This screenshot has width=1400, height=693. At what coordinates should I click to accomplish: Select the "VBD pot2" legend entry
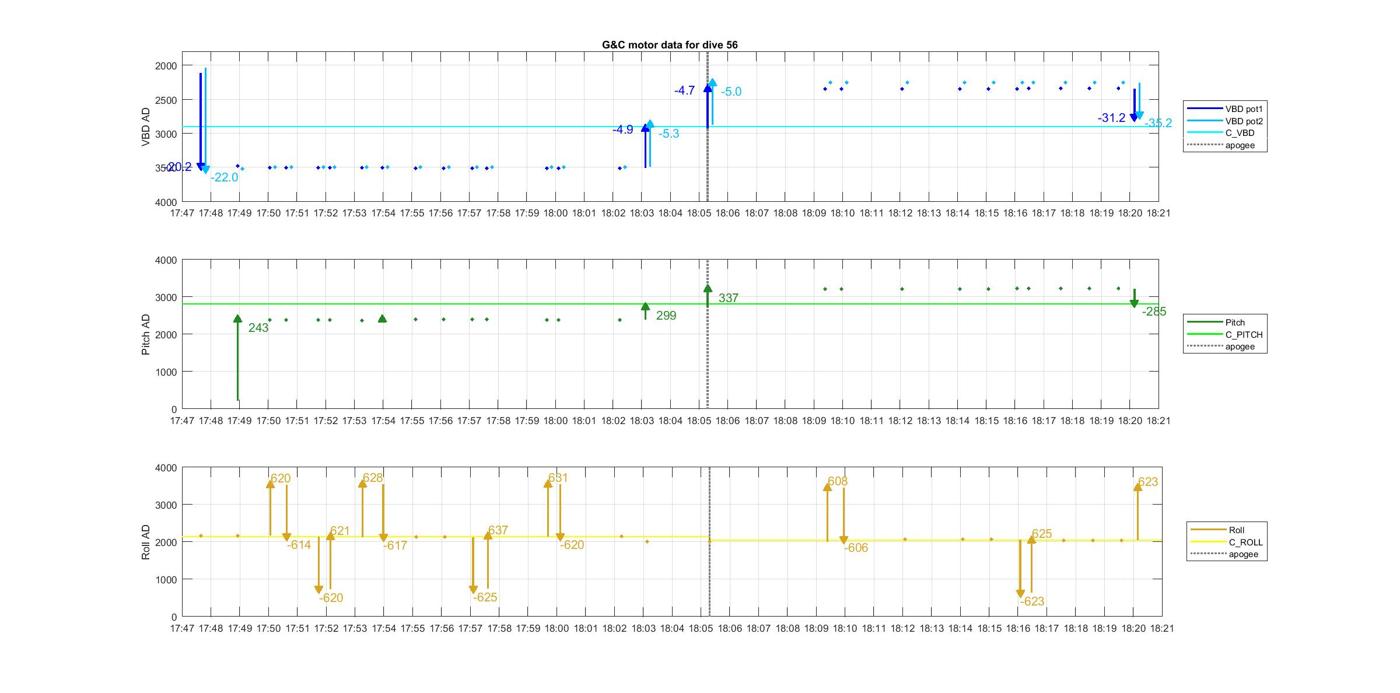[x=1245, y=120]
